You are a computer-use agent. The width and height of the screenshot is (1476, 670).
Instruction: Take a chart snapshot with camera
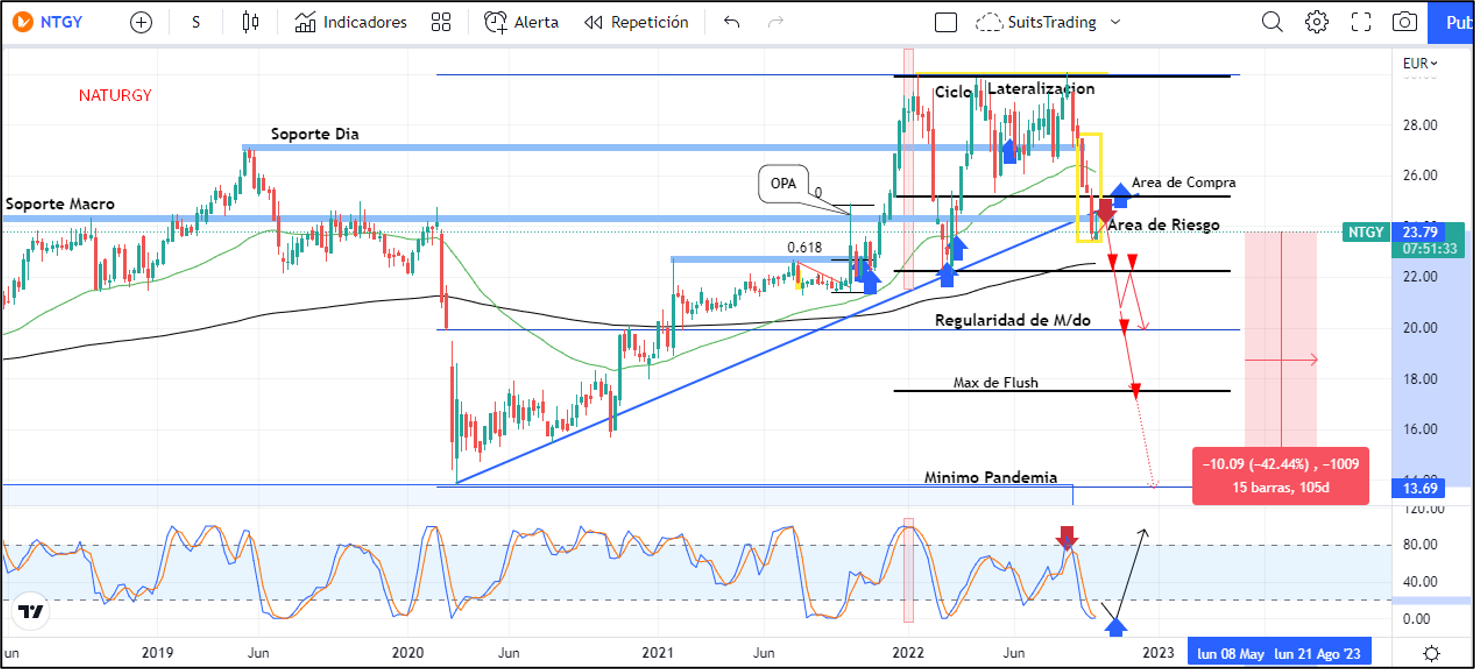pos(1405,22)
